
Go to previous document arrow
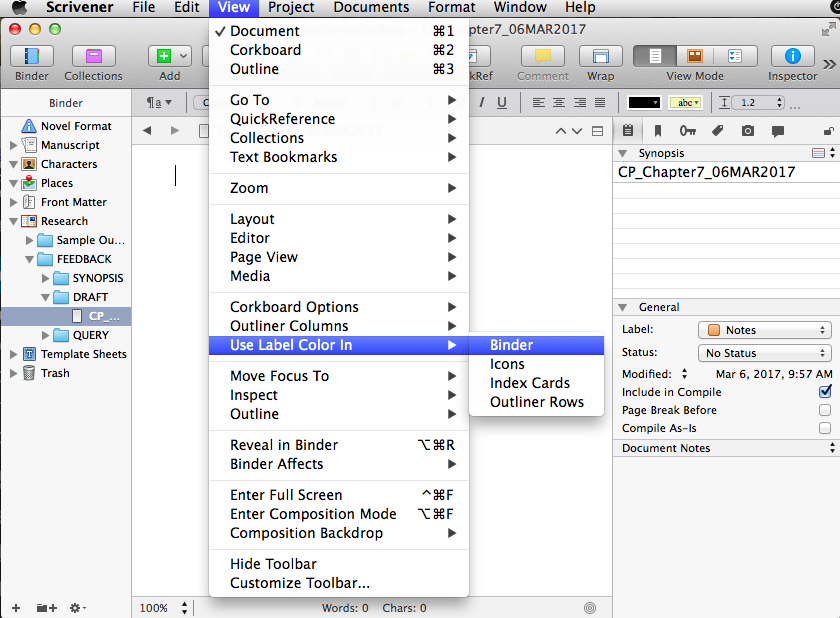[x=560, y=131]
